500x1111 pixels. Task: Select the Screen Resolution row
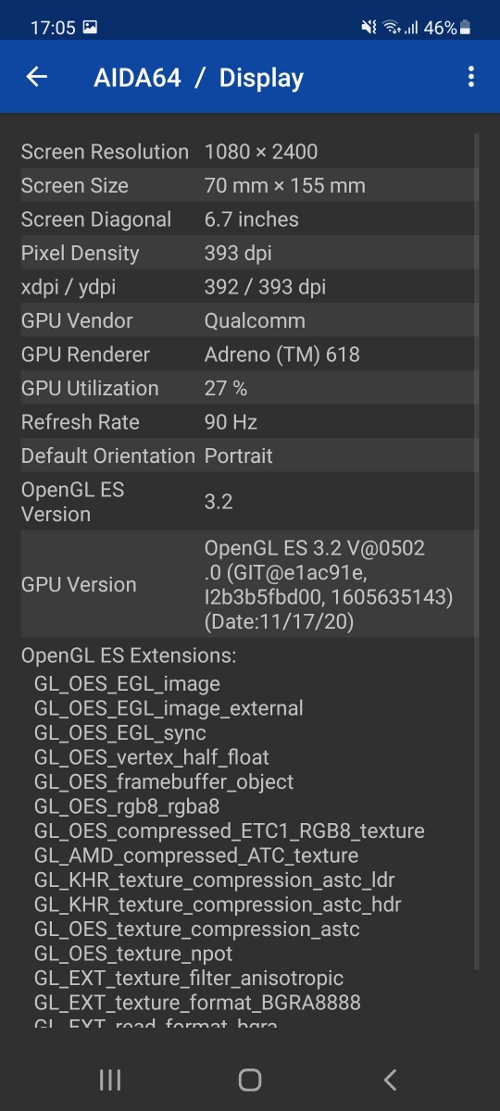[x=247, y=152]
